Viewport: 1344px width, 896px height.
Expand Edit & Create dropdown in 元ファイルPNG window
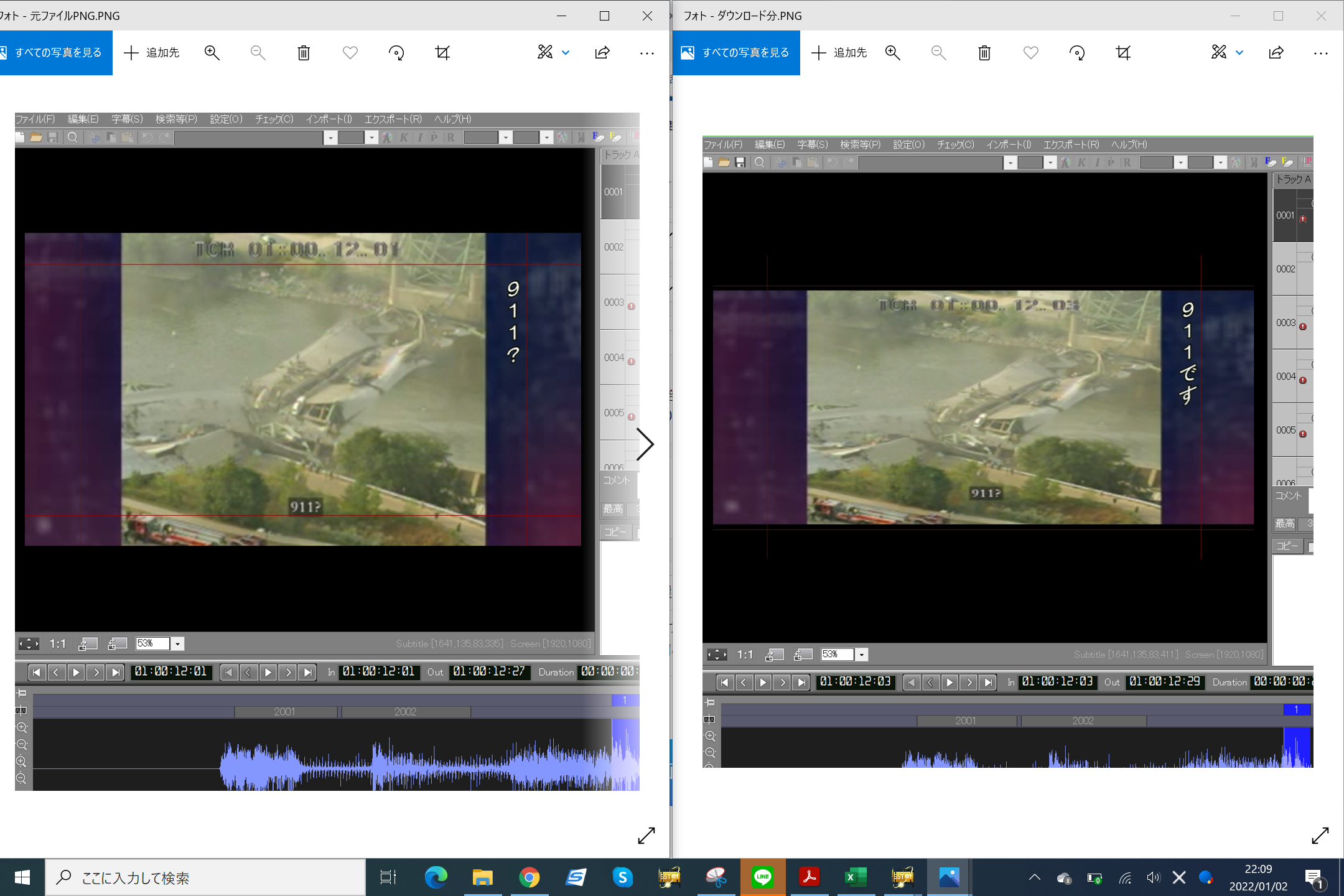(566, 53)
